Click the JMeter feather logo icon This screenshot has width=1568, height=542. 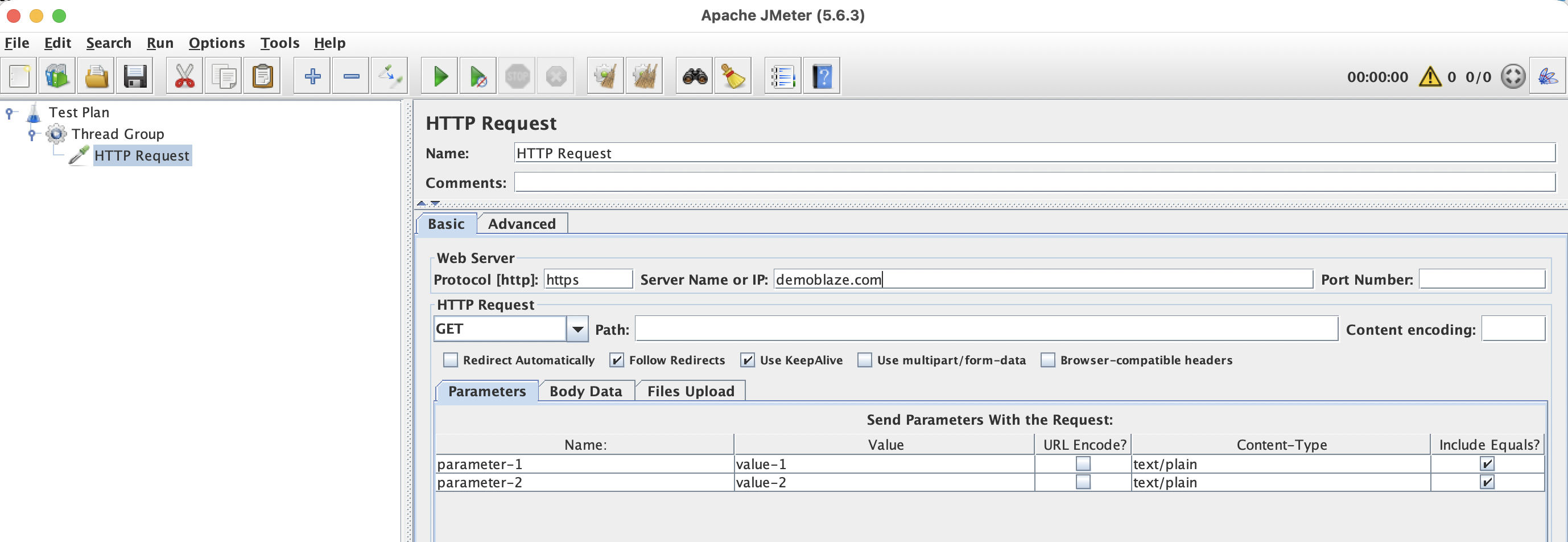click(1548, 76)
